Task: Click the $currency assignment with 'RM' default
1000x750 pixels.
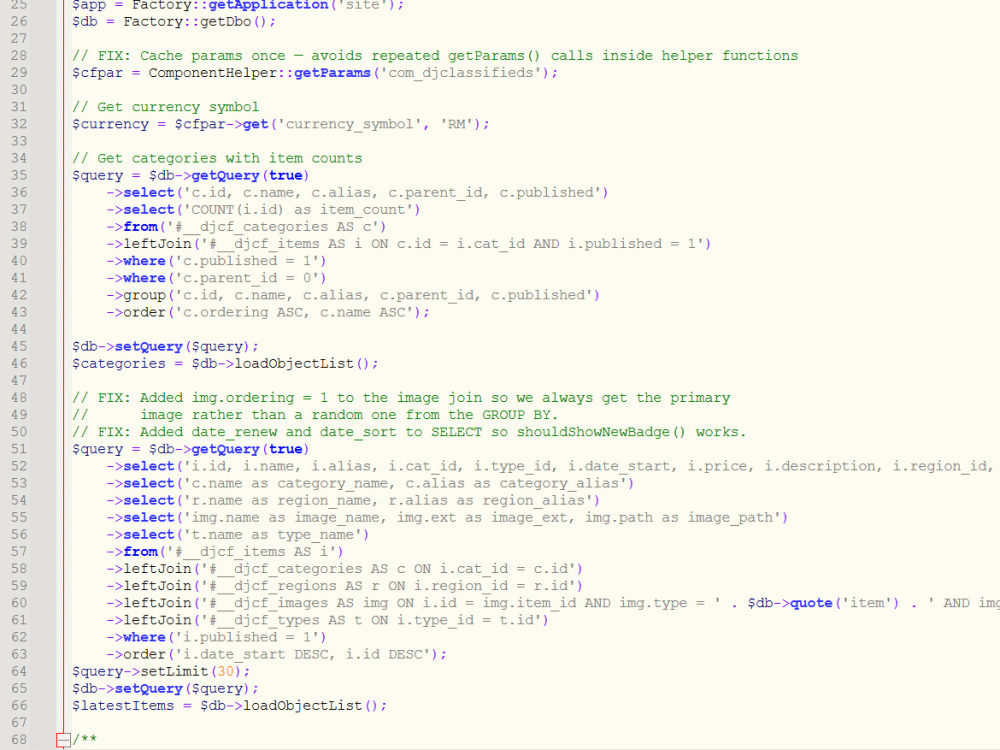Action: tap(281, 124)
